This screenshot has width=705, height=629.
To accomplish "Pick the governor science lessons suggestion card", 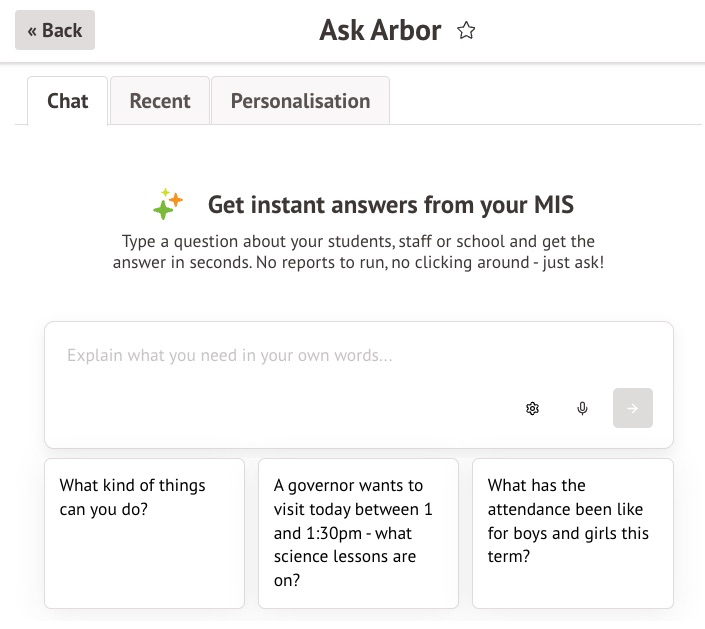I will (x=358, y=532).
